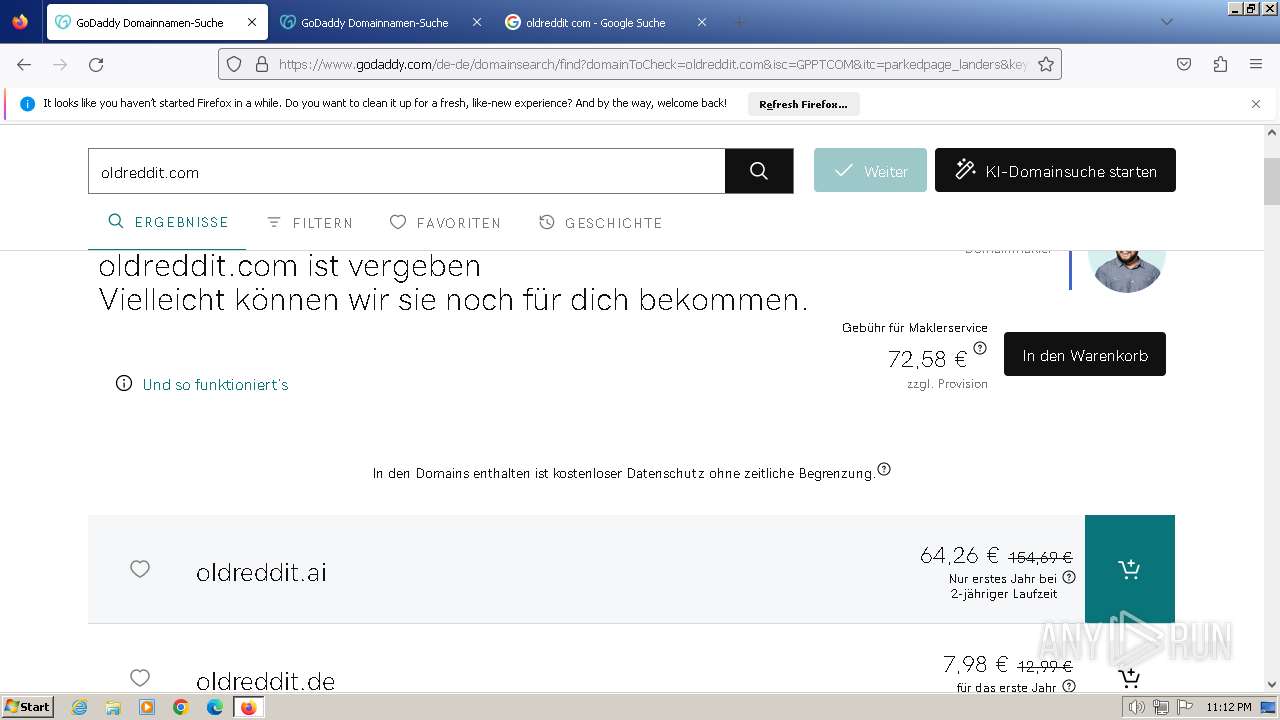1280x720 pixels.
Task: Click the volume speaker tray icon
Action: [1136, 707]
